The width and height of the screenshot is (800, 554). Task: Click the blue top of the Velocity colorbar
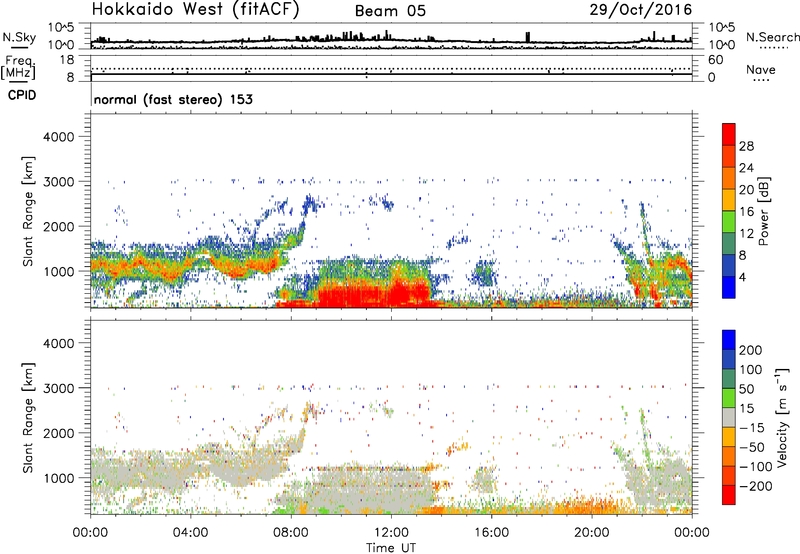click(729, 340)
